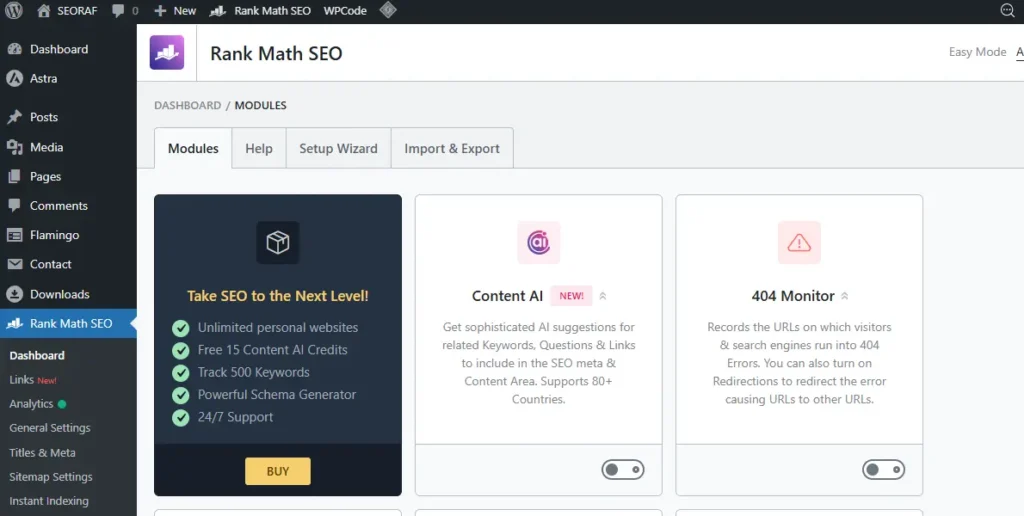The width and height of the screenshot is (1024, 516).
Task: Switch to Easy Mode
Action: 977,52
